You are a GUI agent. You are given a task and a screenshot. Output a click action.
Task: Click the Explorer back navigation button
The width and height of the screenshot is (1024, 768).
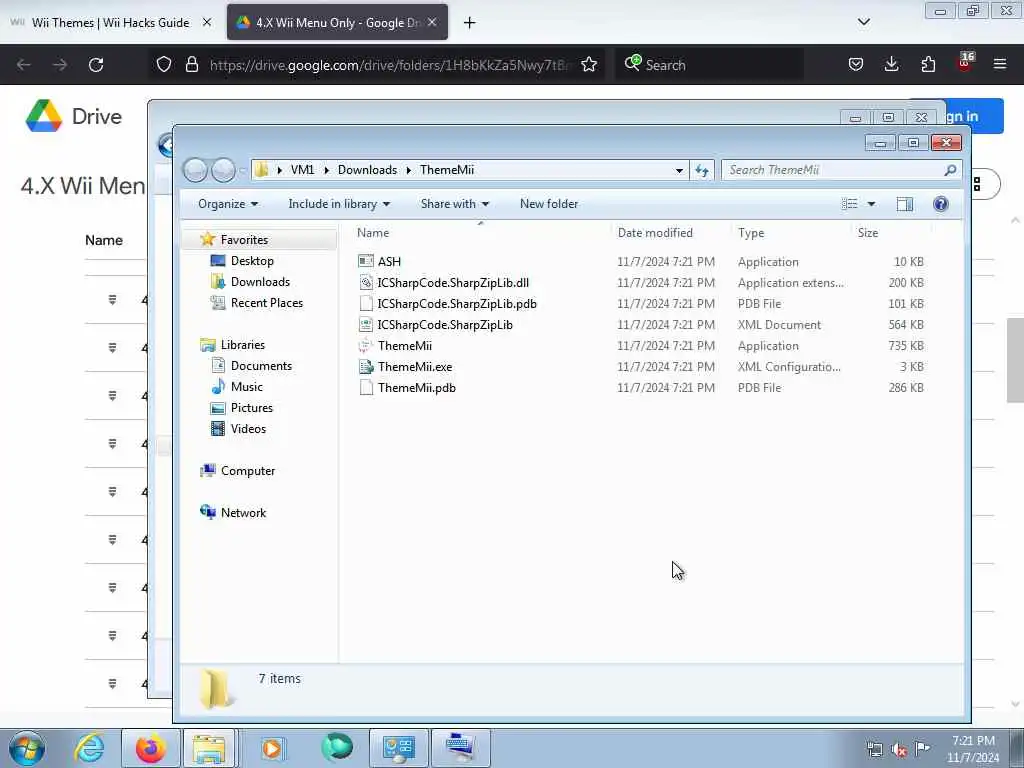tap(195, 170)
